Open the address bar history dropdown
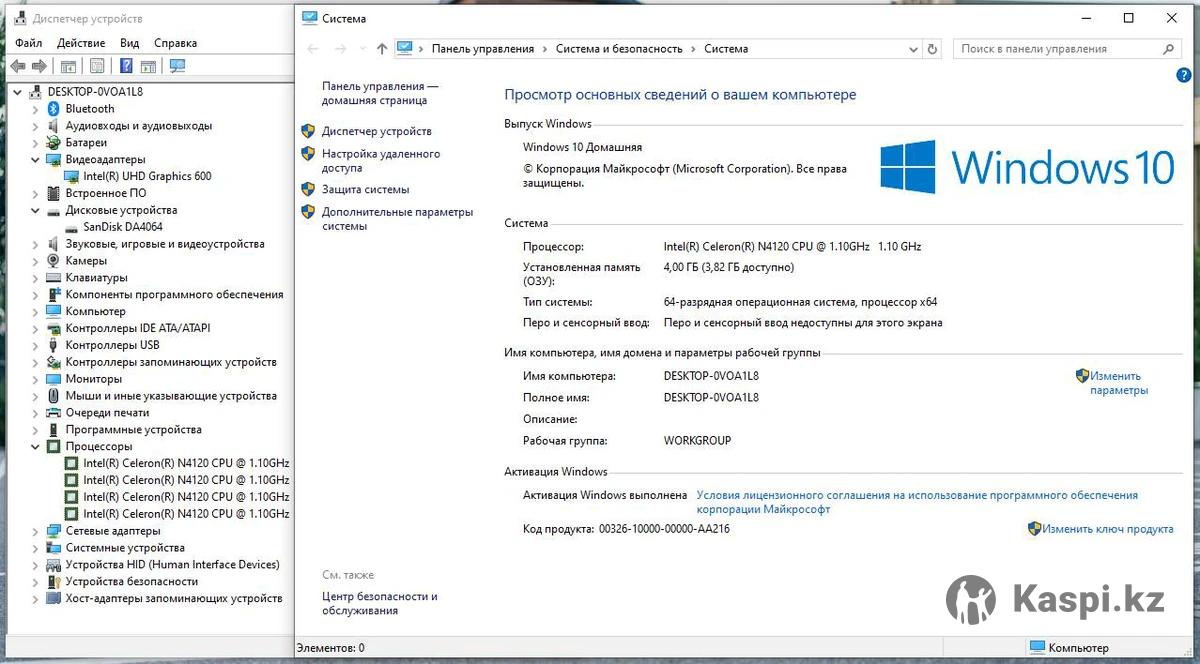Viewport: 1200px width, 664px height. [913, 49]
